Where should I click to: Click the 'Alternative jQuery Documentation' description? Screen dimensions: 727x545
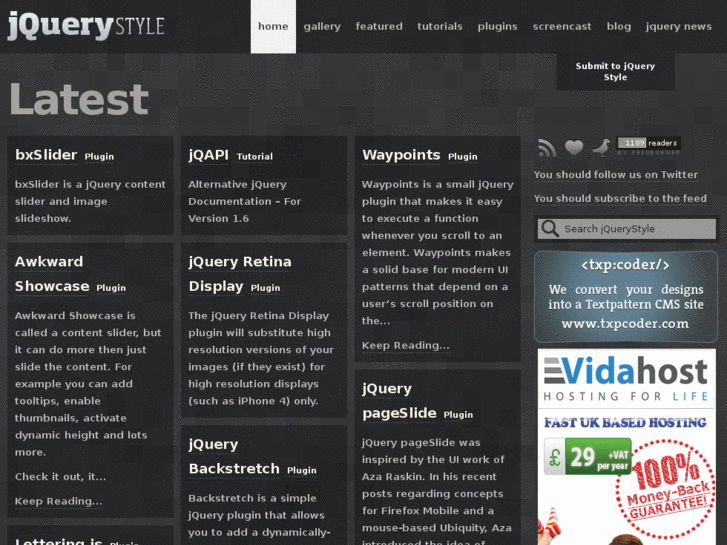(244, 201)
